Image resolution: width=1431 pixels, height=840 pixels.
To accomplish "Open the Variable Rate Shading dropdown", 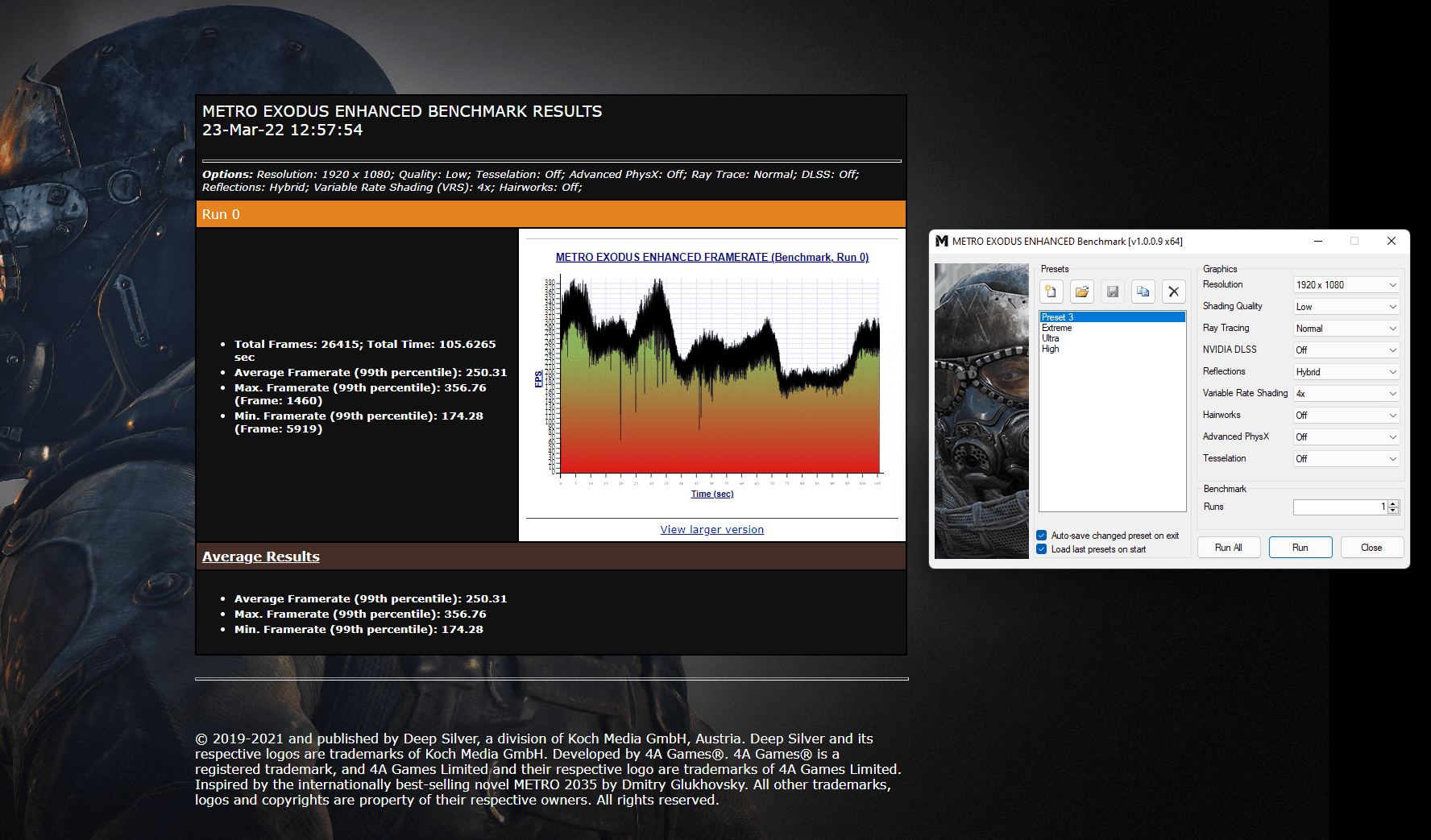I will [x=1346, y=394].
